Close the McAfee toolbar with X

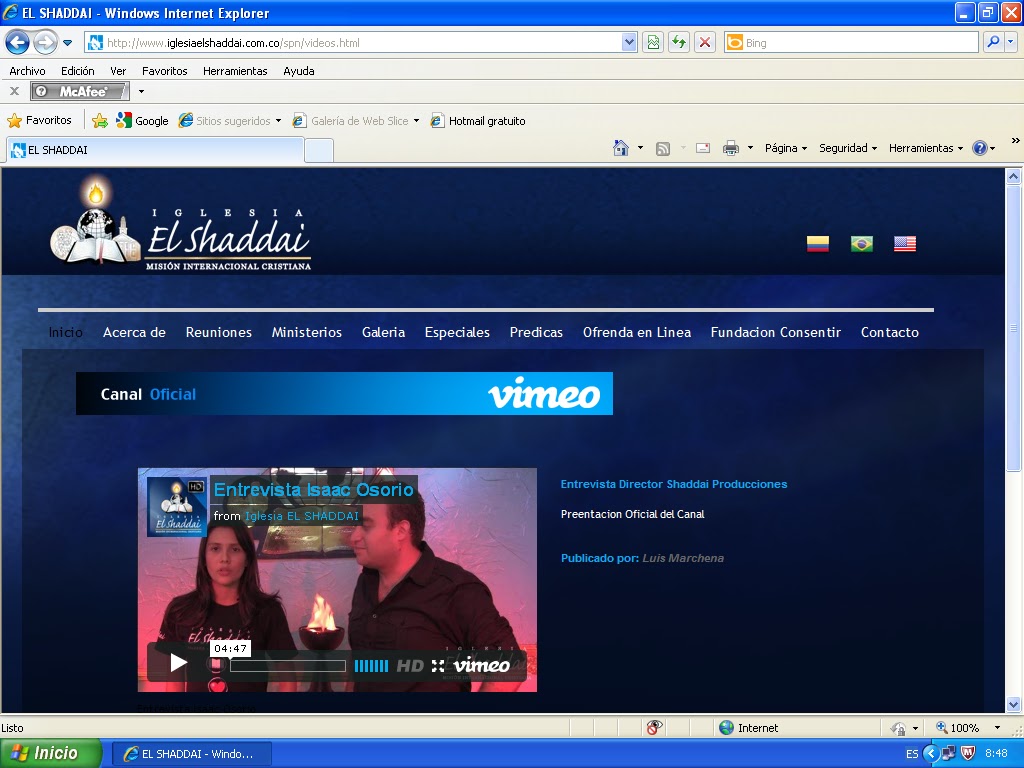(14, 91)
